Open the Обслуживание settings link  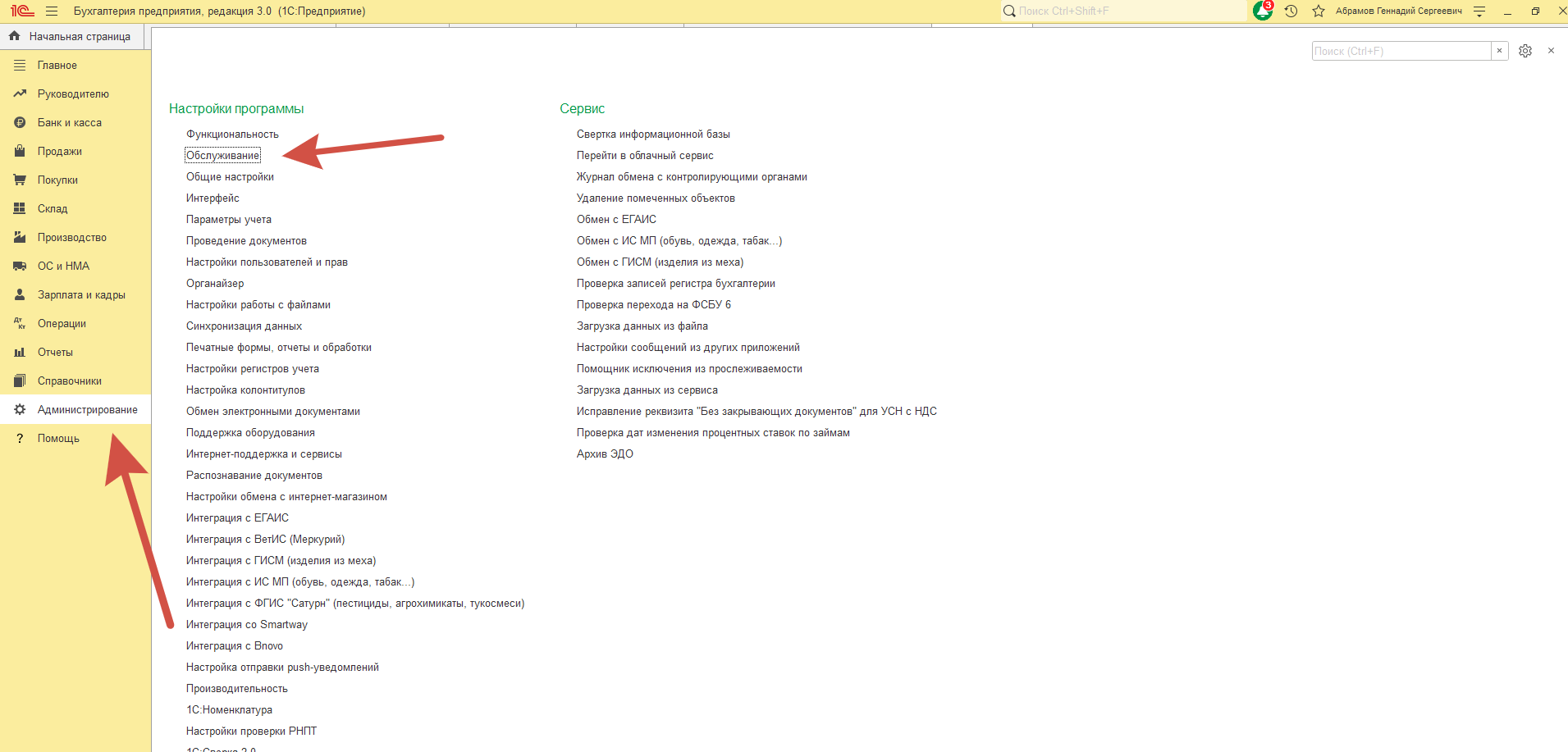click(x=222, y=155)
